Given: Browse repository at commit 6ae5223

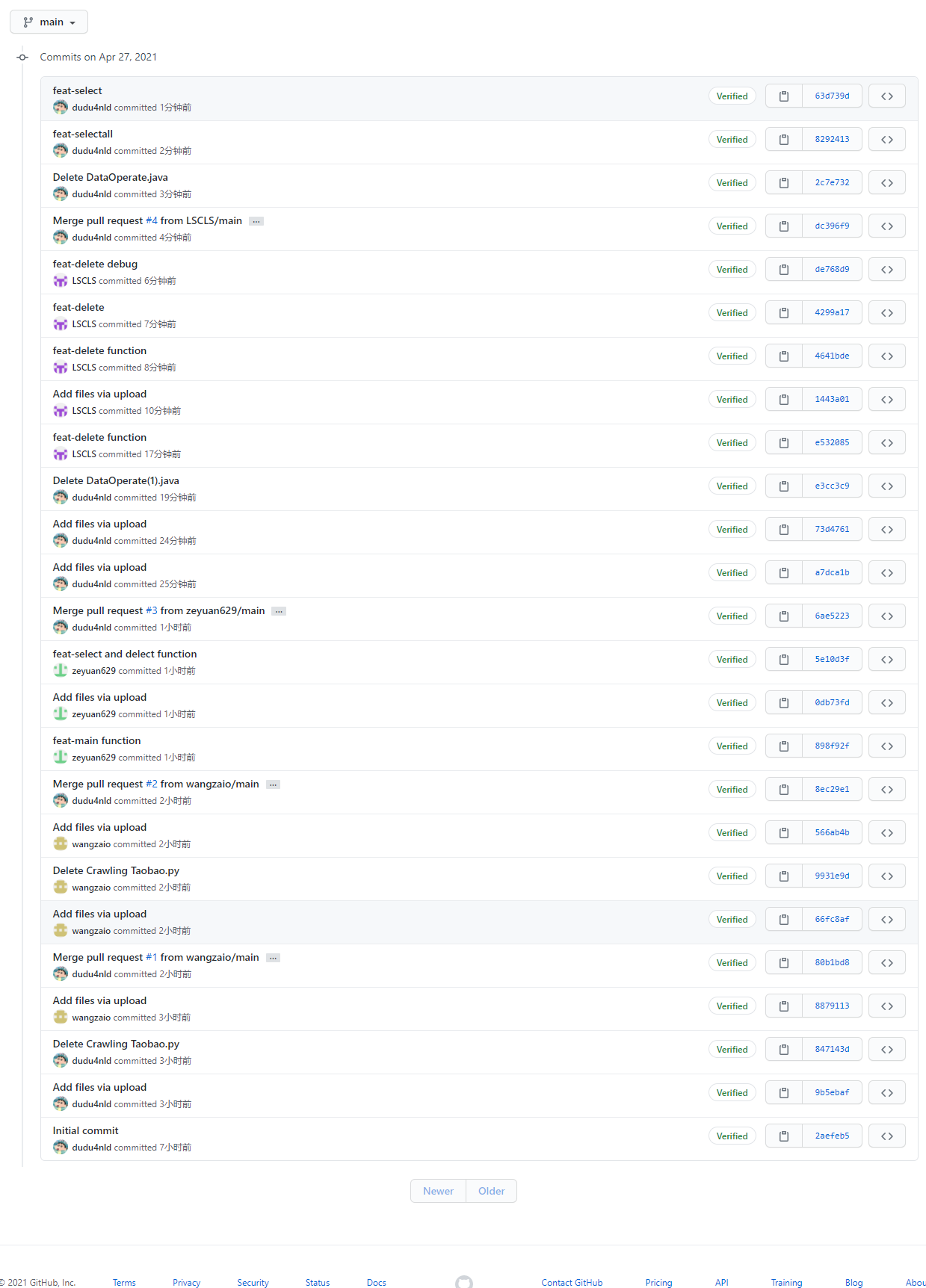Looking at the screenshot, I should click(x=887, y=616).
